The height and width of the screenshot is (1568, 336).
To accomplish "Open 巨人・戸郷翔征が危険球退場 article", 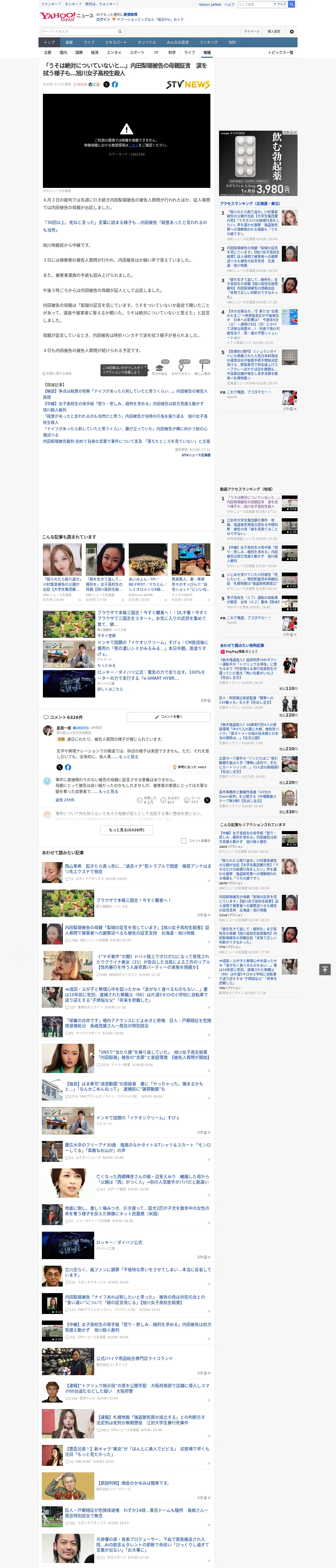I will coord(137,1513).
